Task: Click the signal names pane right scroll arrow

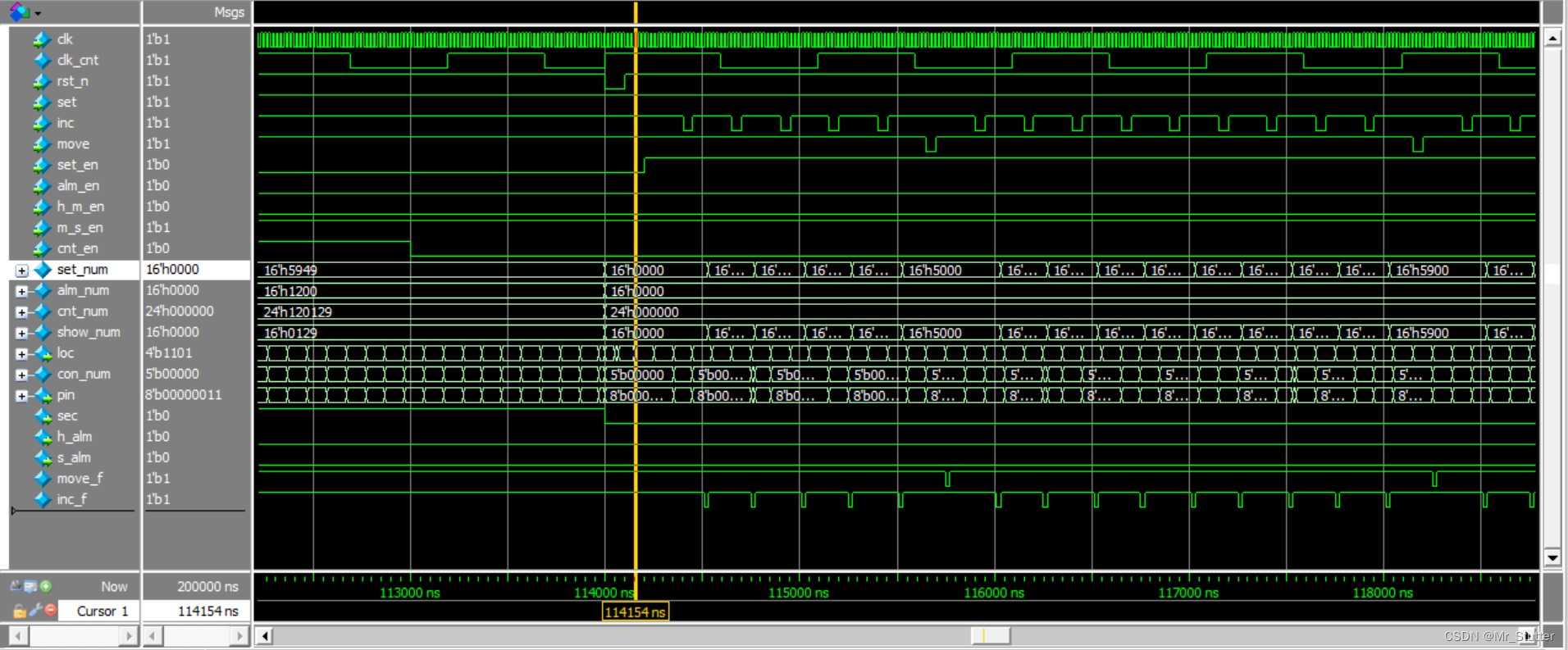Action: coord(129,635)
